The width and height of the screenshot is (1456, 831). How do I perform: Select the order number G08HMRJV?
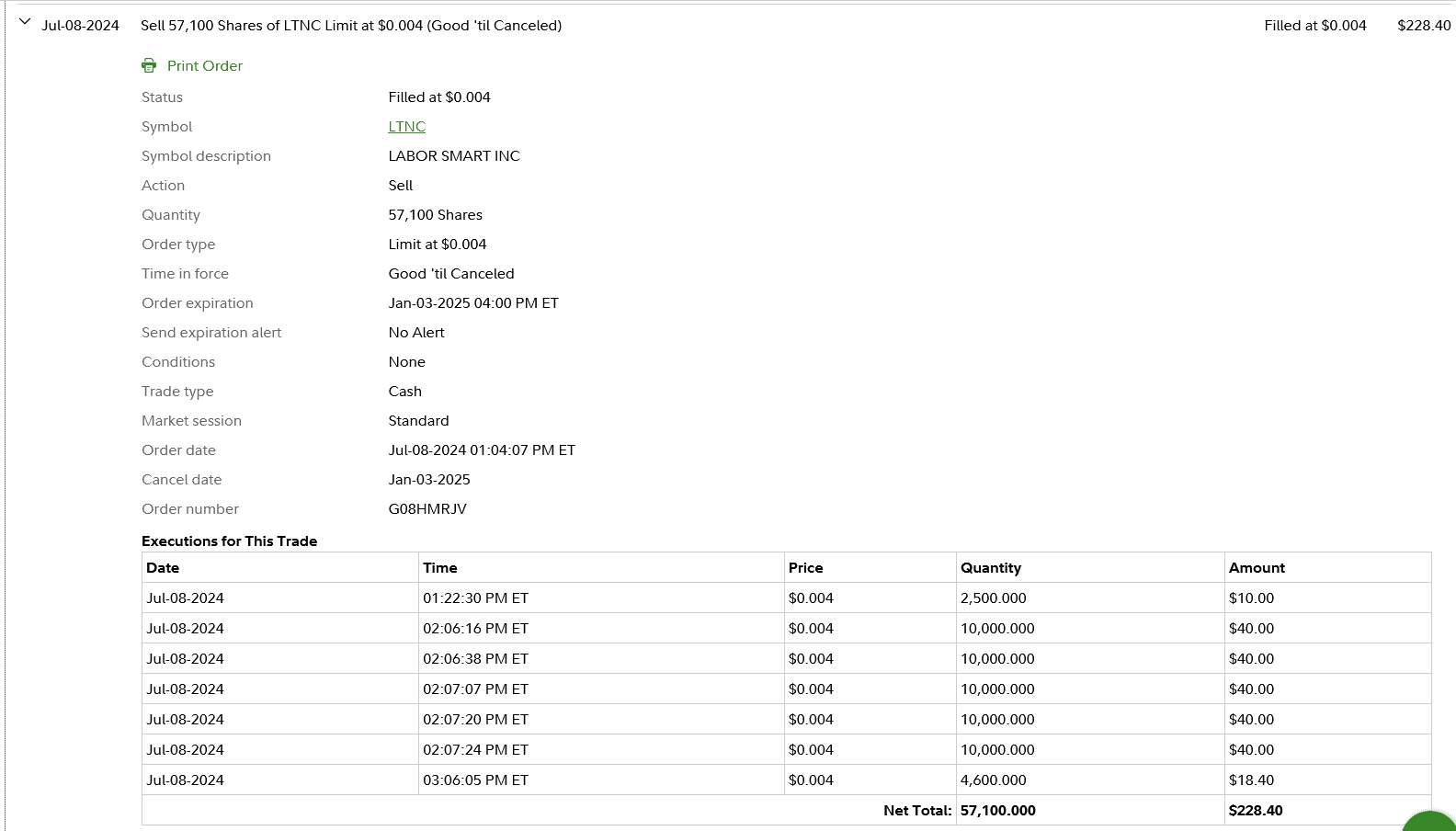tap(427, 509)
